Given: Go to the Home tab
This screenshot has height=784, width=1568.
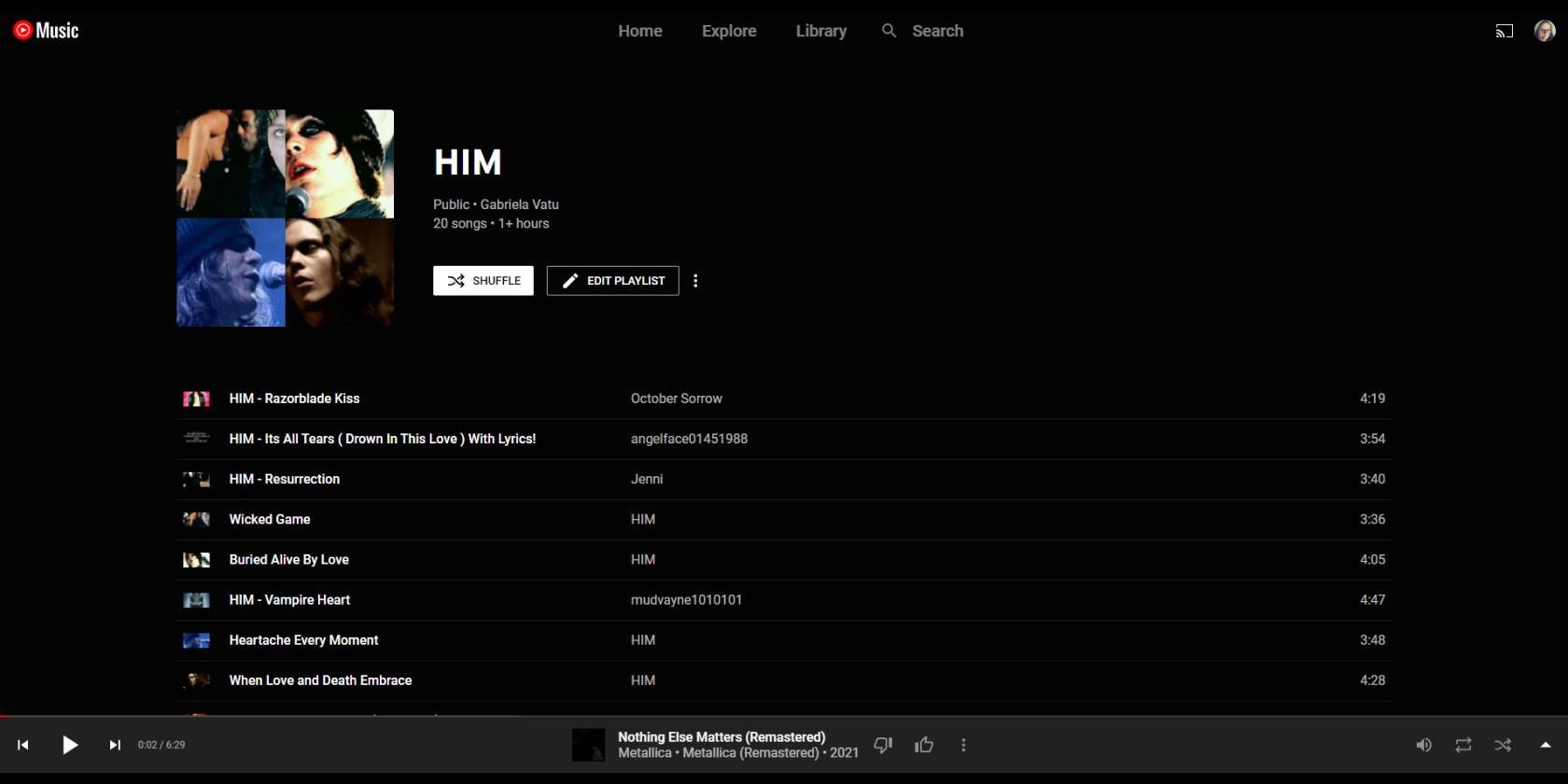Looking at the screenshot, I should 640,31.
